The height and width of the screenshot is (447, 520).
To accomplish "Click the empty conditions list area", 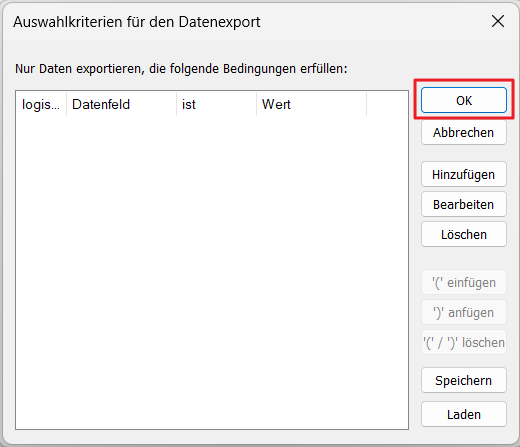I will (x=212, y=272).
